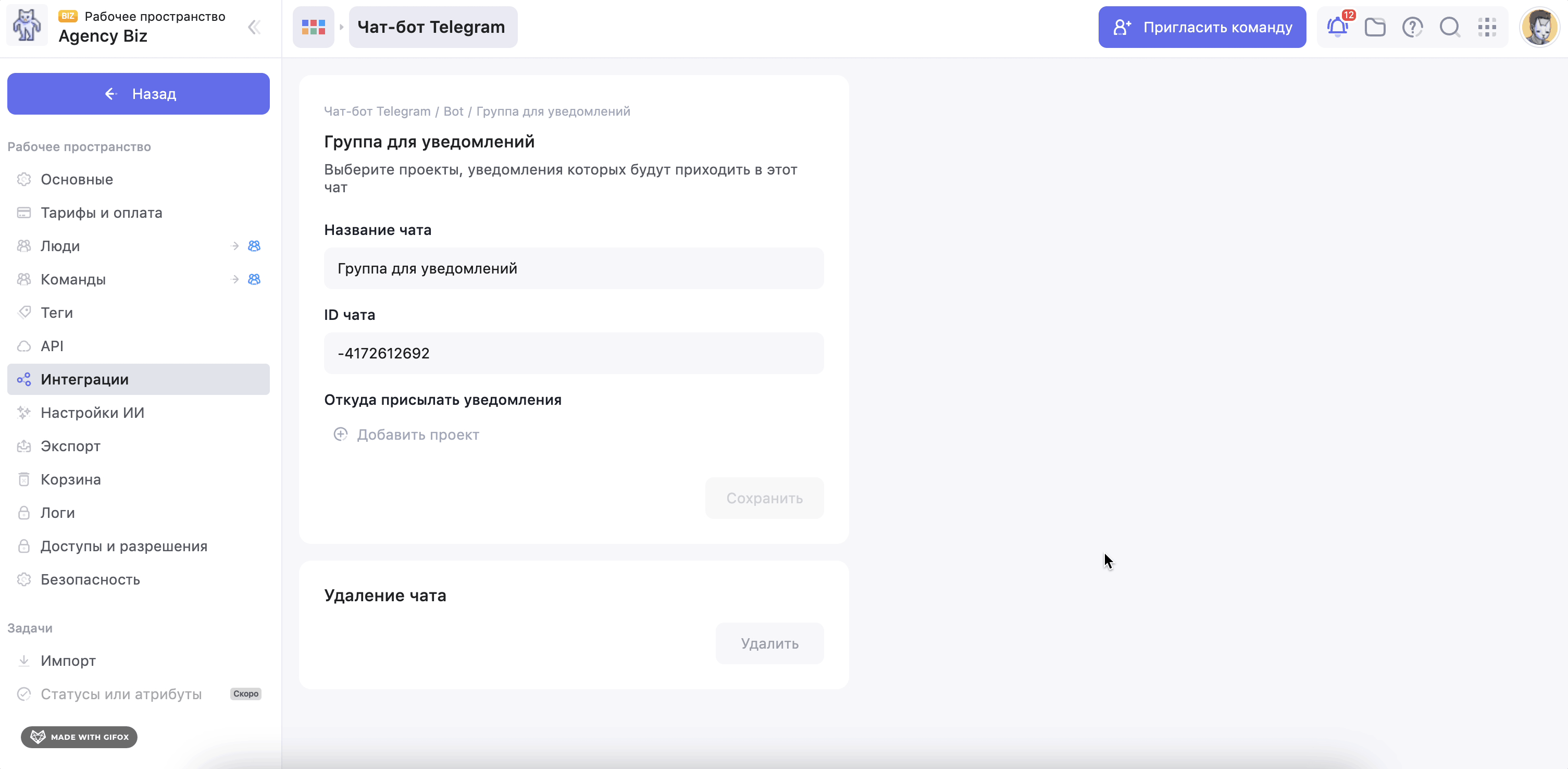Open the apps grid icon in header
Image resolution: width=1568 pixels, height=769 pixels.
coord(1487,28)
